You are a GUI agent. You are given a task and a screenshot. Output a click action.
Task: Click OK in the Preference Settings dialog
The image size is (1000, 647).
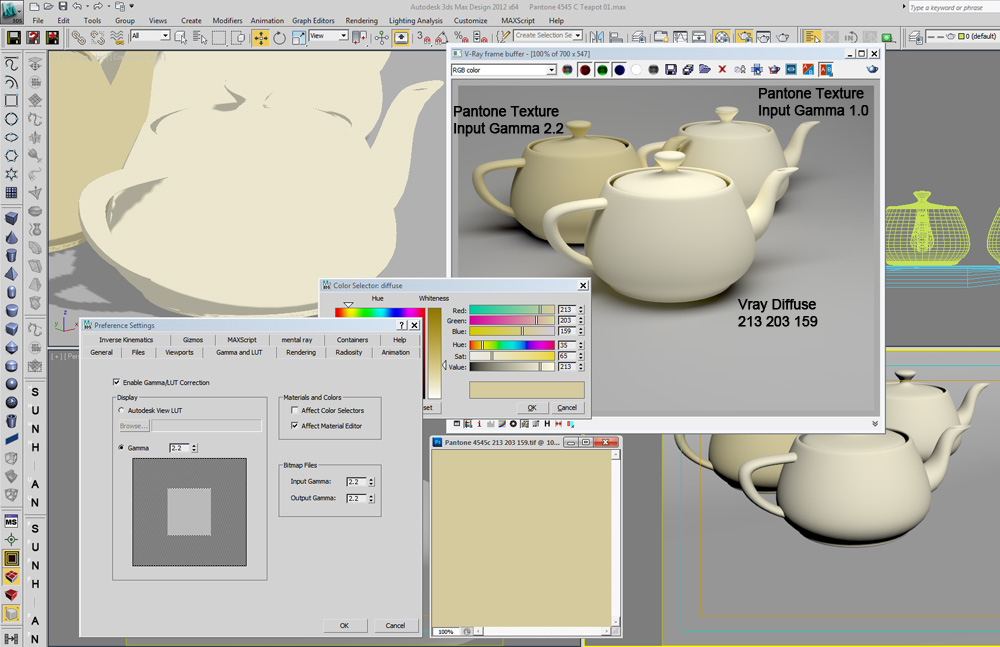tap(344, 625)
